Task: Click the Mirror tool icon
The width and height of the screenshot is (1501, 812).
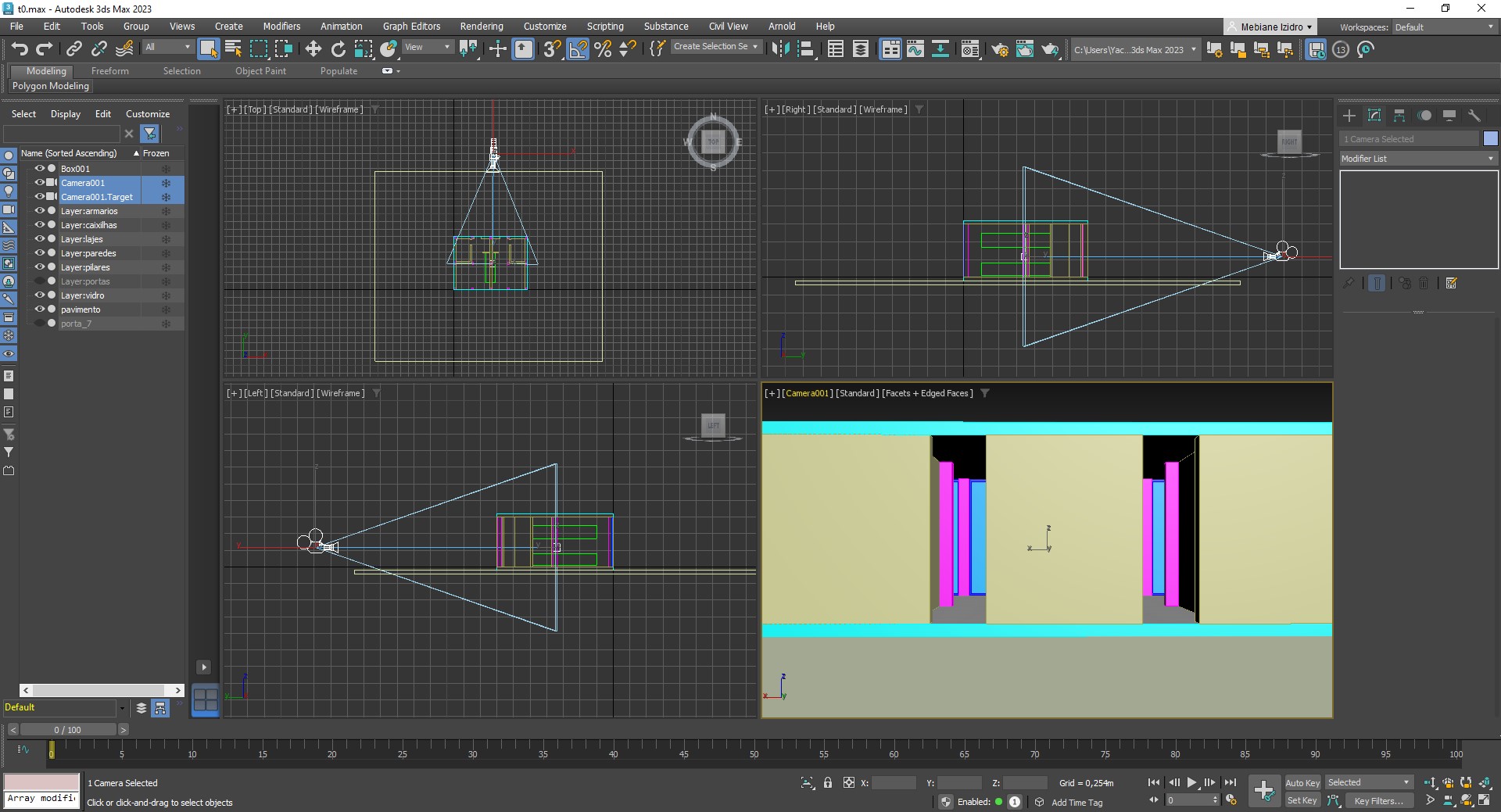Action: (x=779, y=49)
